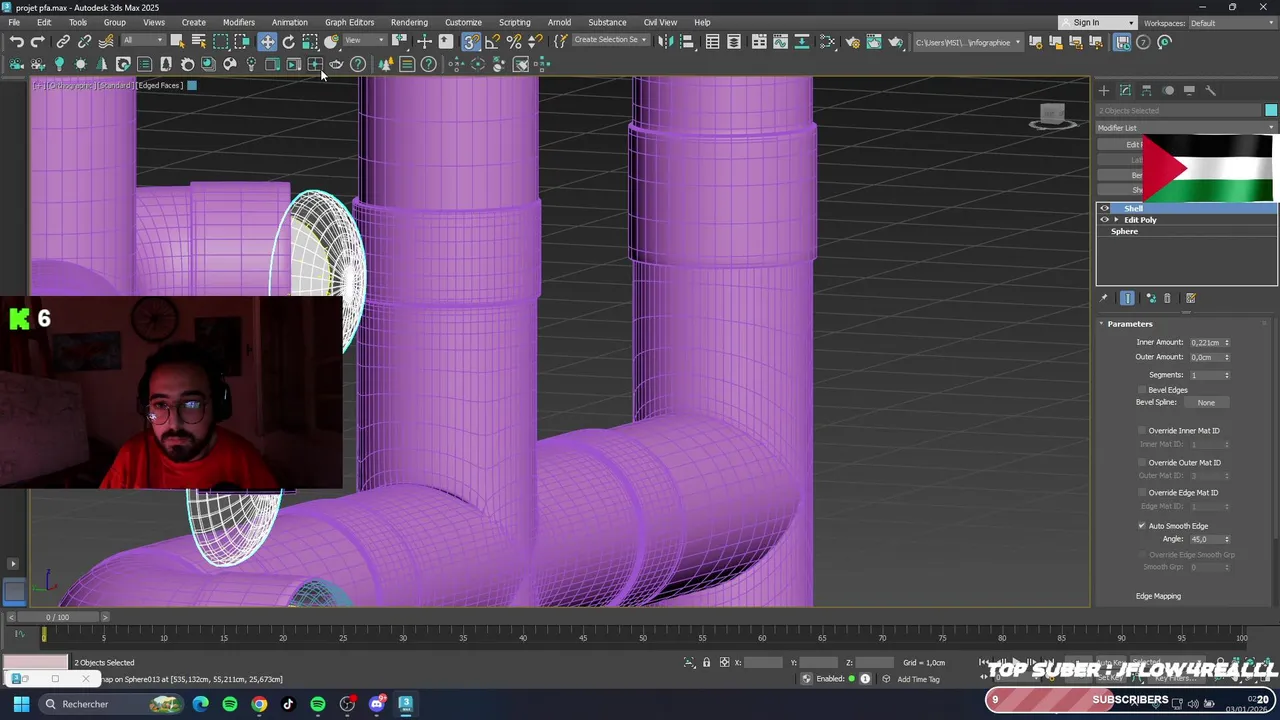Click the Standard viewport shading label
The height and width of the screenshot is (720, 1280).
click(x=115, y=86)
